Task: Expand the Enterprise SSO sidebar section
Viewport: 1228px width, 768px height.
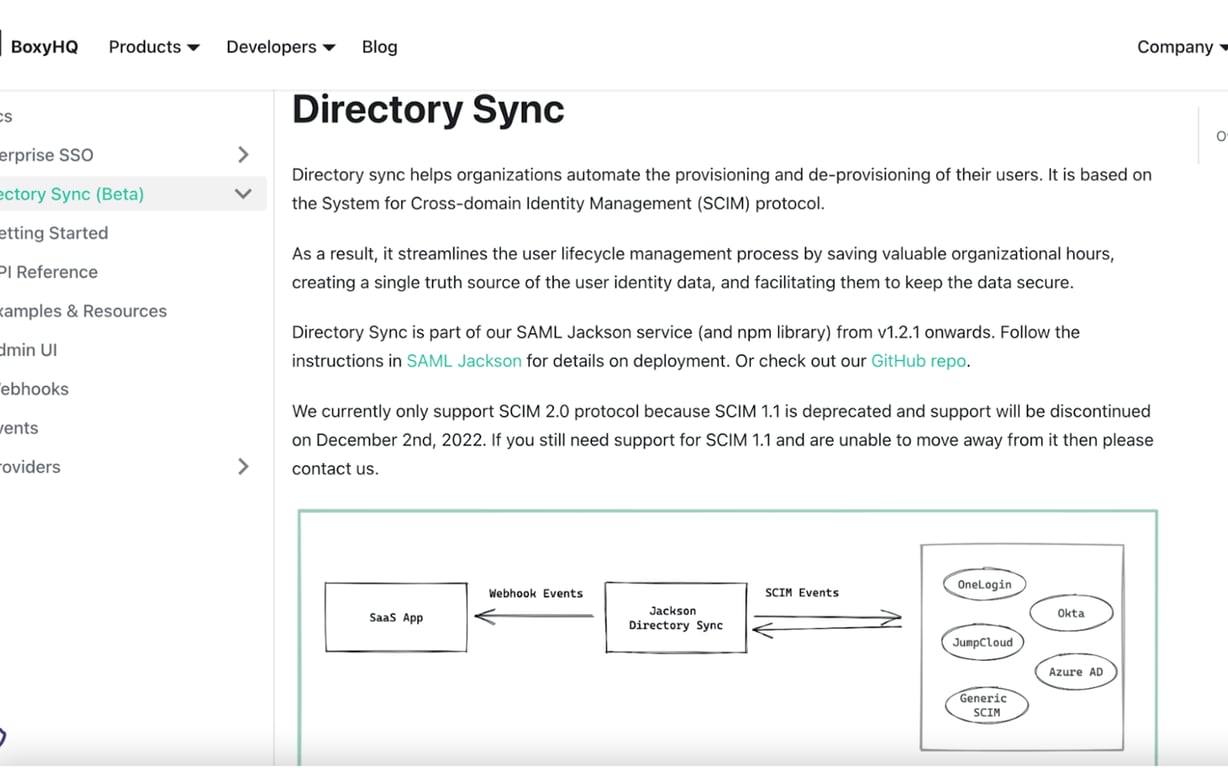Action: 242,155
